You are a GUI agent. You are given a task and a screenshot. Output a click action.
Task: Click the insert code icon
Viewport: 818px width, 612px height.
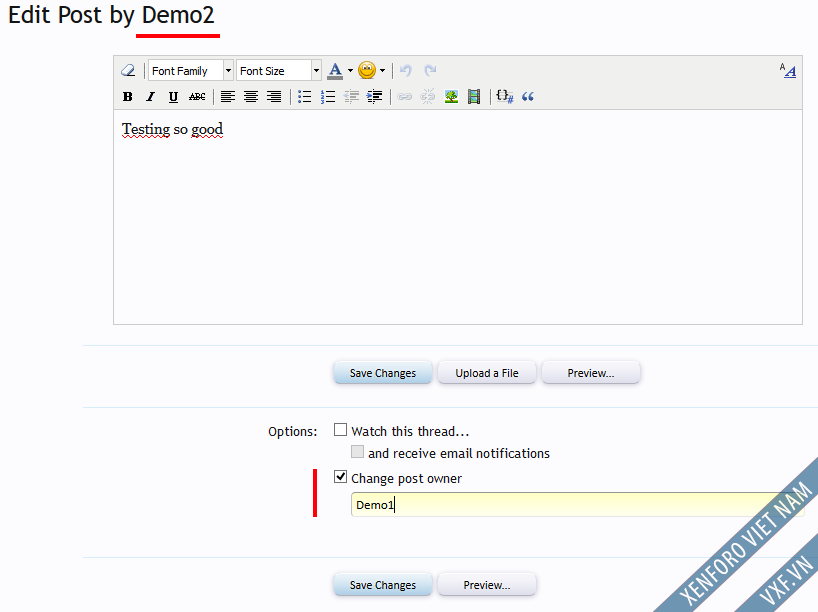(504, 97)
